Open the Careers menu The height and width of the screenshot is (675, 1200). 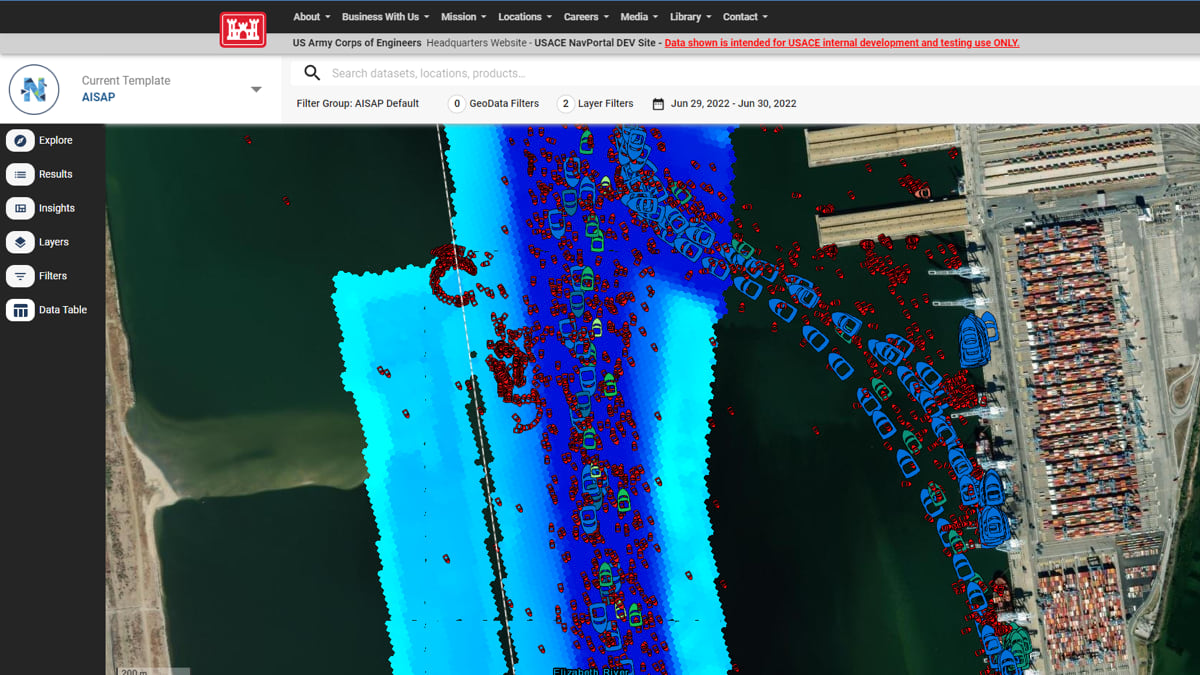tap(586, 17)
